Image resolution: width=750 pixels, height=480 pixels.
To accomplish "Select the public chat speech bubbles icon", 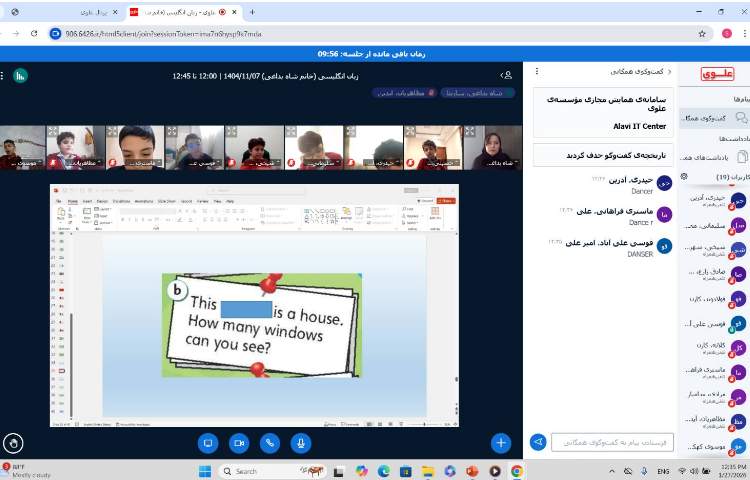I will (741, 118).
